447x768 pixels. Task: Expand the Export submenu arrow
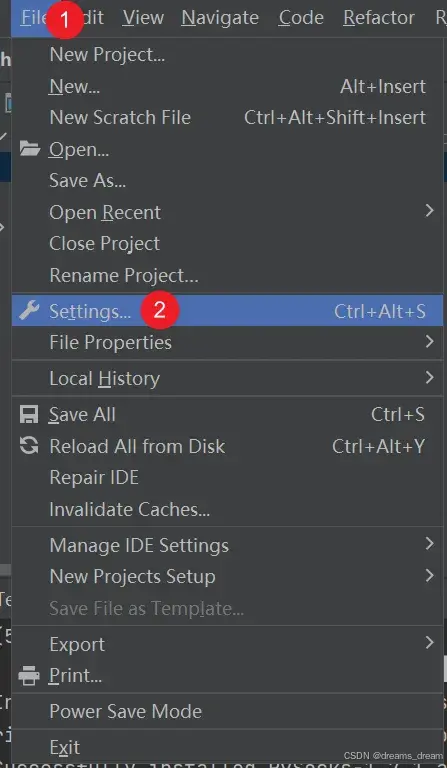(429, 643)
